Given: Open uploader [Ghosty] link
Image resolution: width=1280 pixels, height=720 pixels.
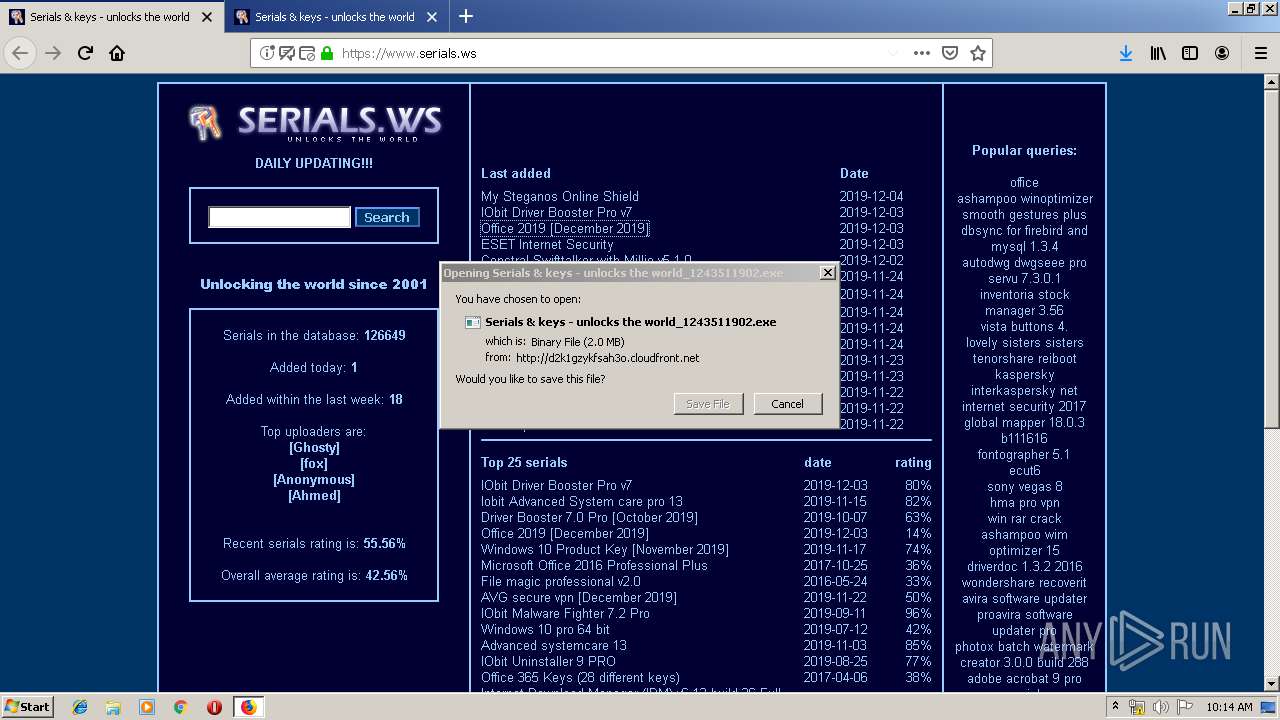Looking at the screenshot, I should (x=314, y=447).
